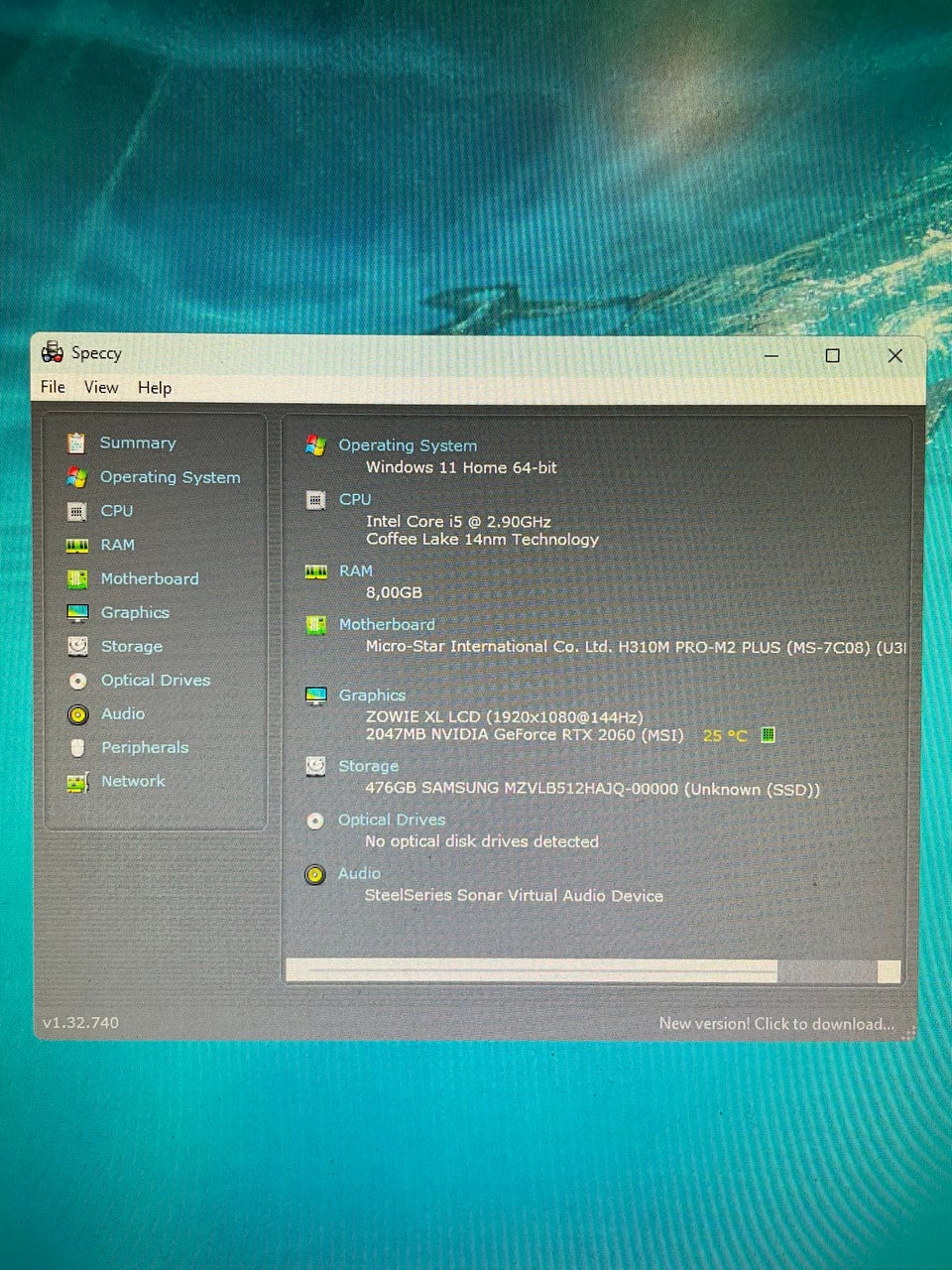Select Summary in the sidebar
This screenshot has height=1270, width=952.
[x=138, y=443]
